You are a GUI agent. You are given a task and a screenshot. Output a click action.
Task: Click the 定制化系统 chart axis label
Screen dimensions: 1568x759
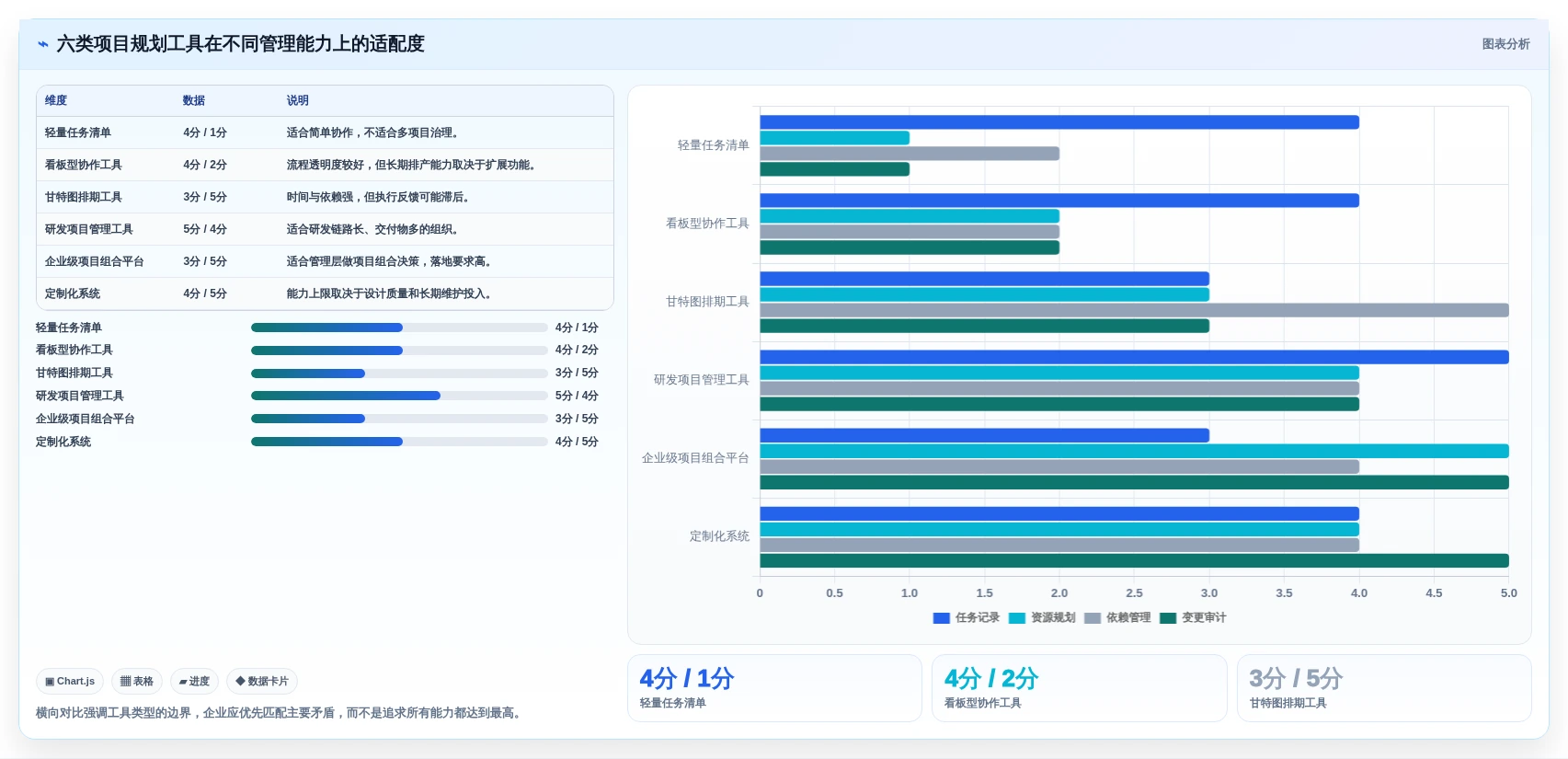pos(719,536)
